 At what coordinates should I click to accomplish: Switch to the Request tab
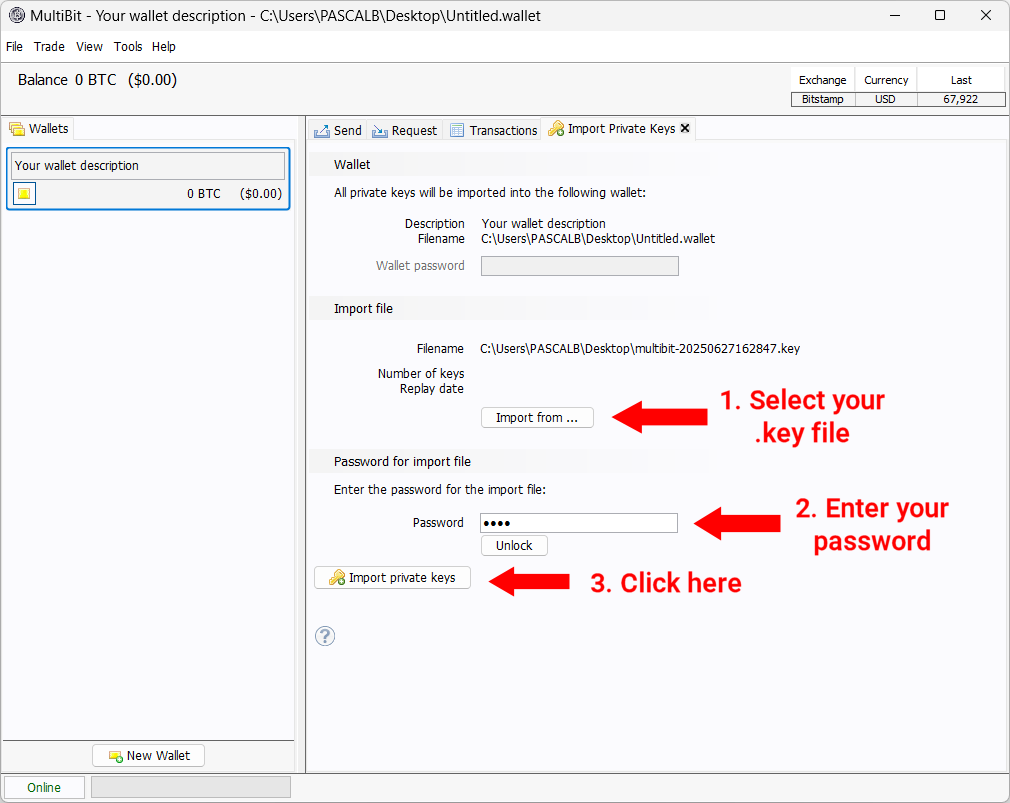(x=405, y=129)
